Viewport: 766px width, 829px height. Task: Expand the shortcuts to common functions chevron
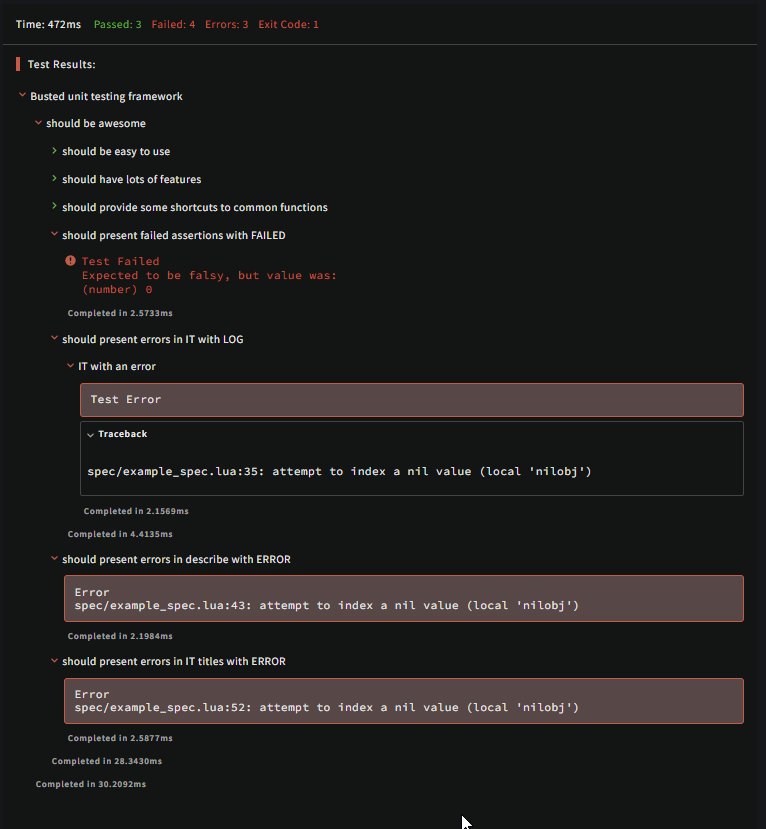tap(54, 206)
